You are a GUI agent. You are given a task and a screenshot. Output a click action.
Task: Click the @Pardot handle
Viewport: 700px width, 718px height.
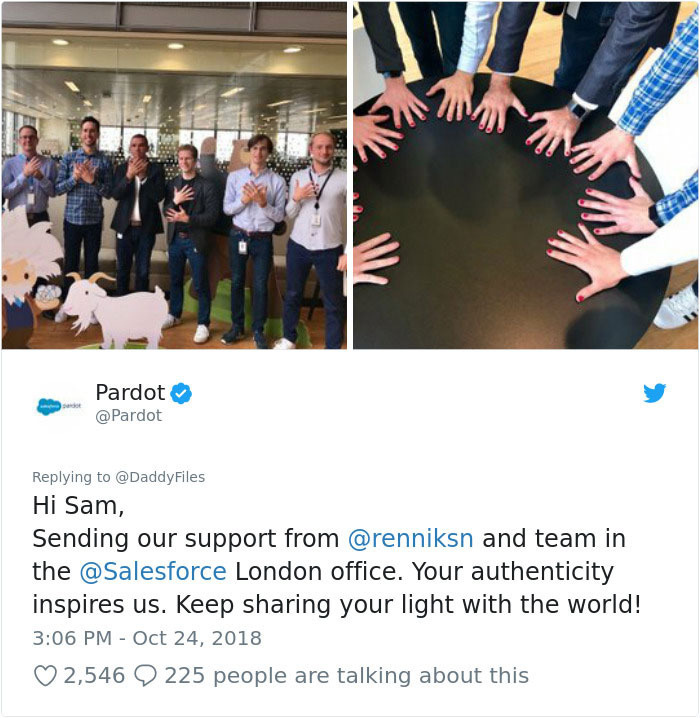coord(129,416)
